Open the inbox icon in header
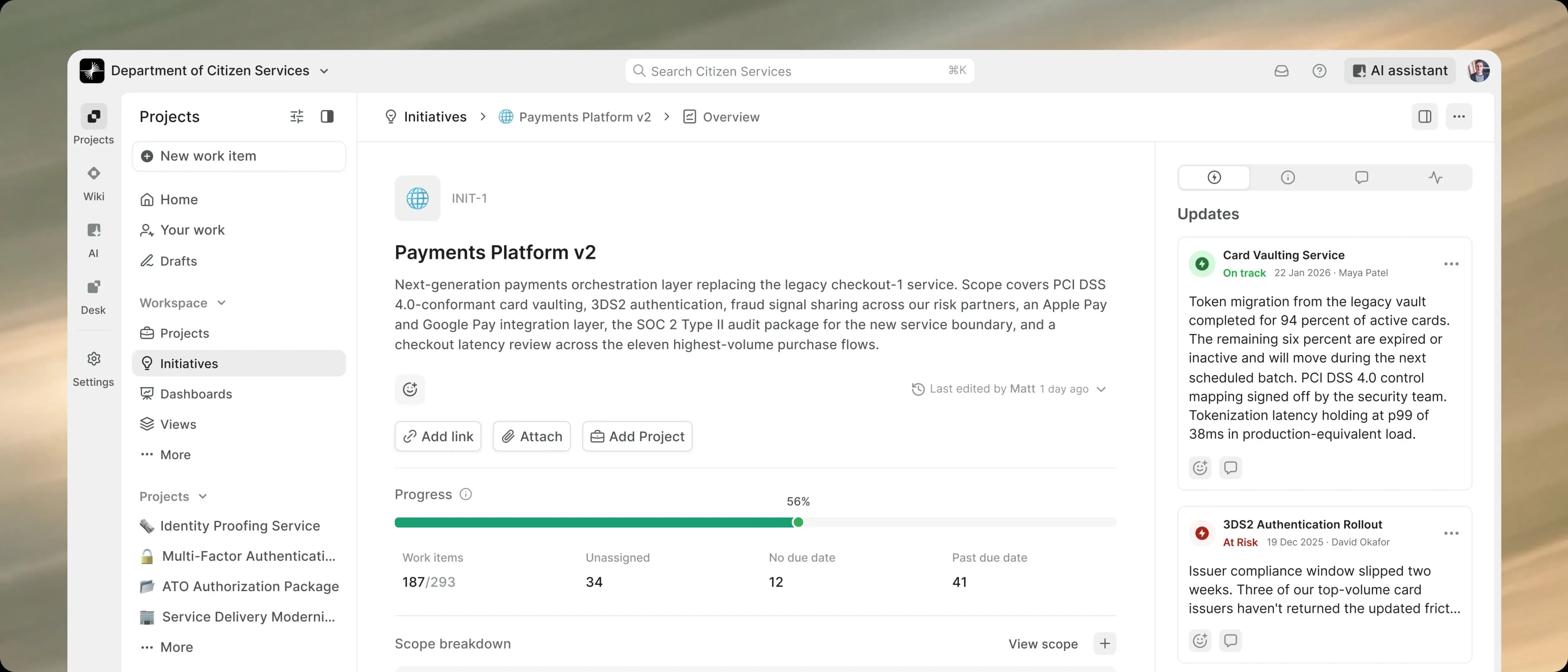Screen dimensions: 1568x672 (1281, 71)
